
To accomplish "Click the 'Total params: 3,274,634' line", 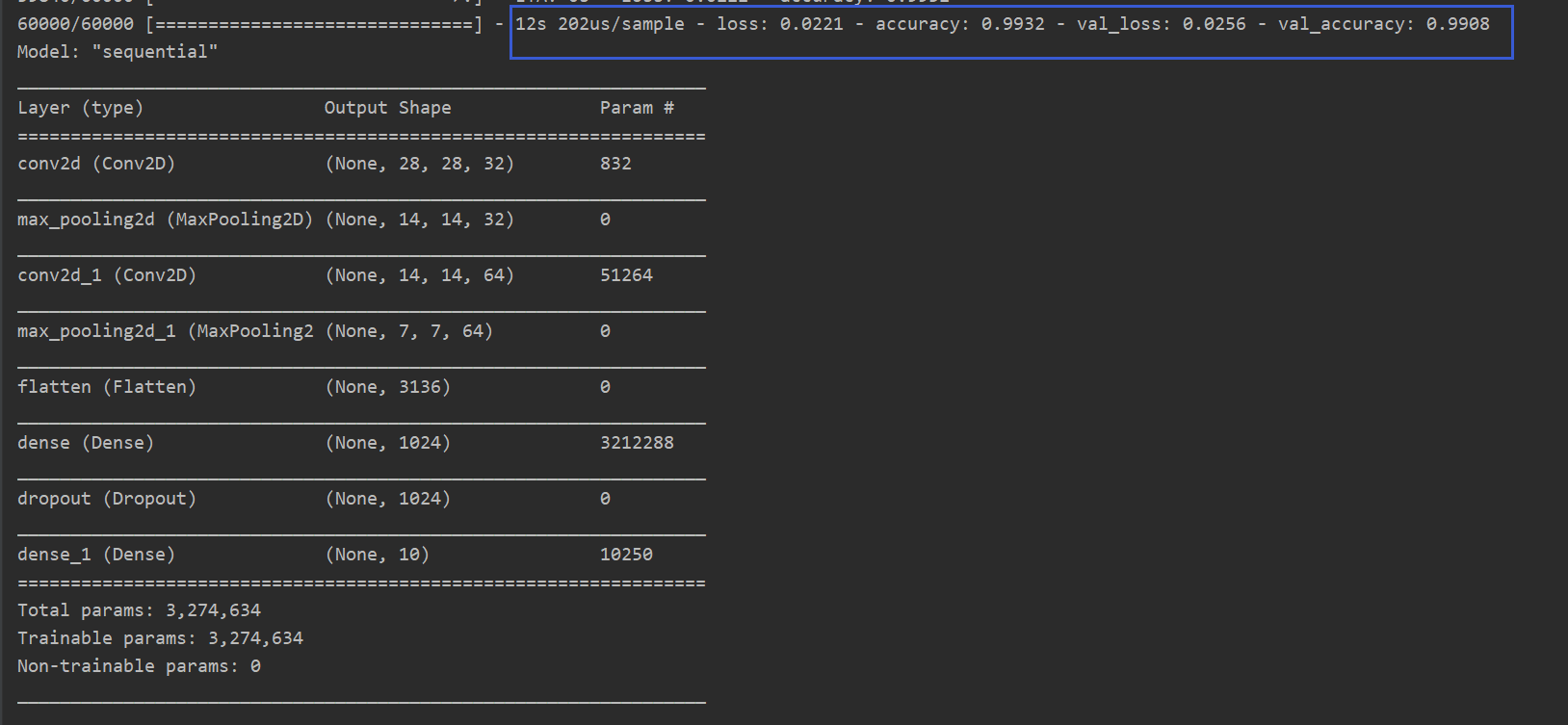I will 139,610.
